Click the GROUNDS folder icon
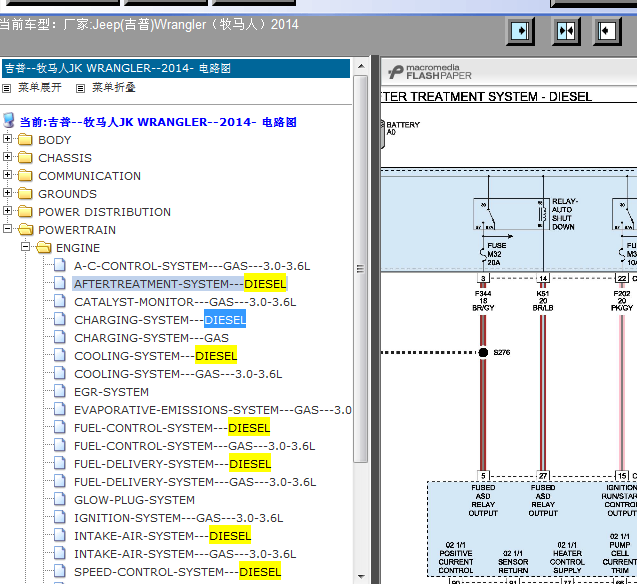Image resolution: width=637 pixels, height=584 pixels. 25,193
